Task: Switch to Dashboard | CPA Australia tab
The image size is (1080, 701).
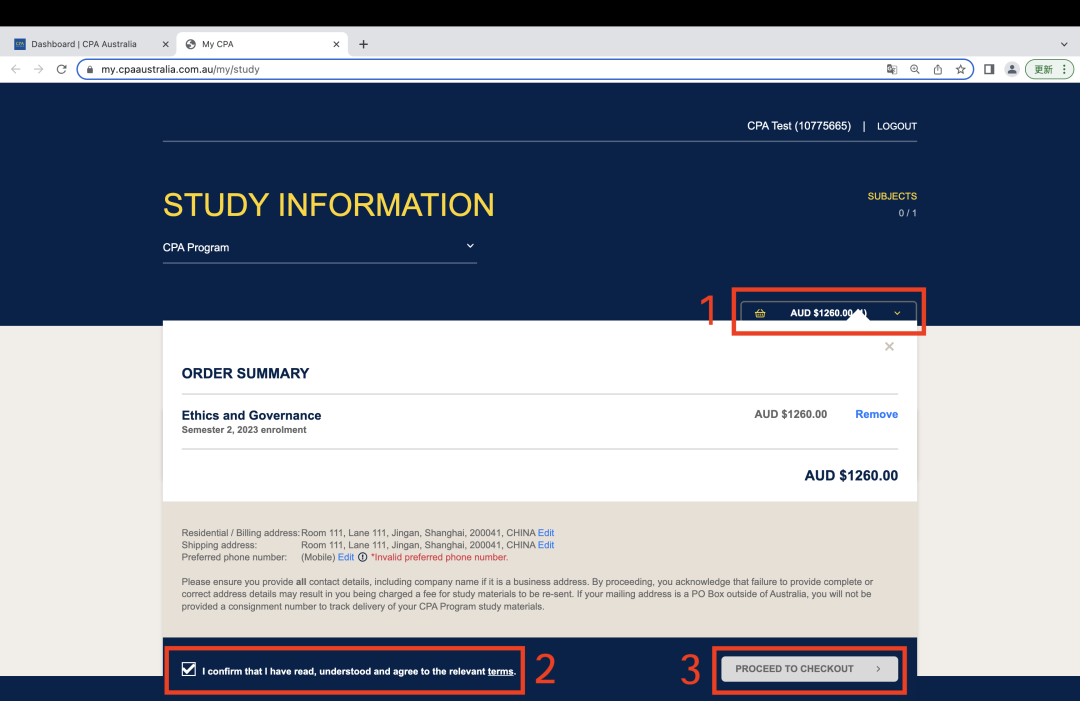Action: click(85, 44)
